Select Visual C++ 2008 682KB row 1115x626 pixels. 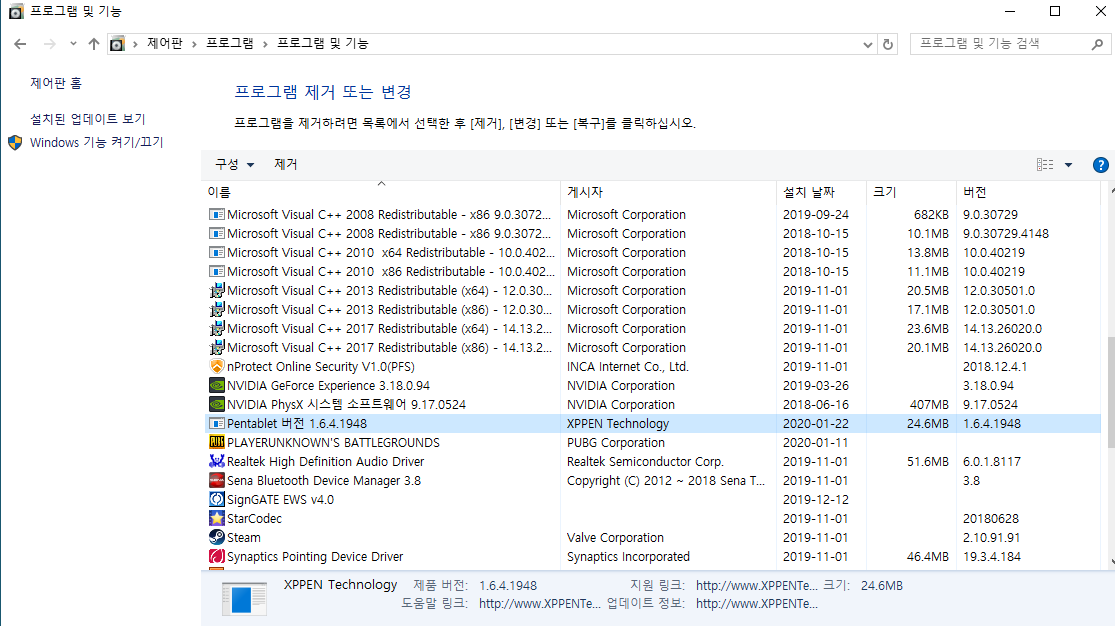[653, 214]
